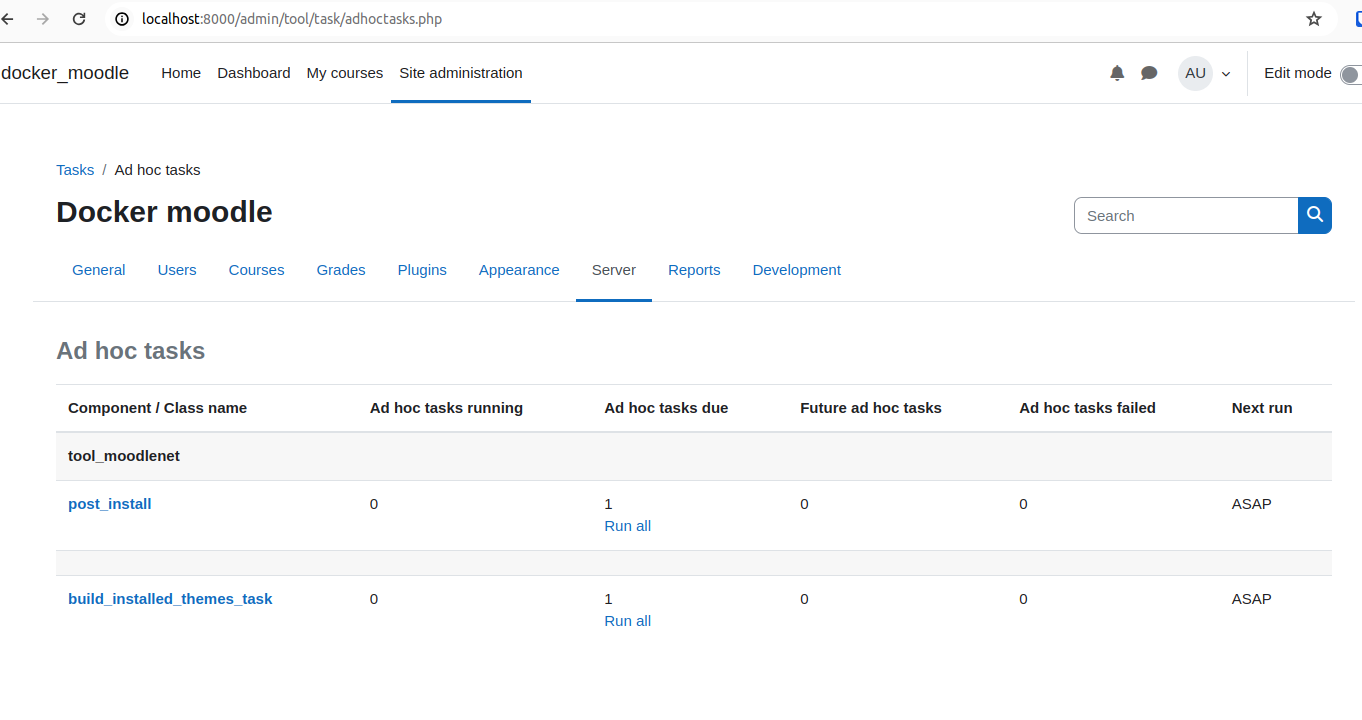Click the Ad hoc tasks section heading
Screen dimensions: 1362x720
(131, 351)
